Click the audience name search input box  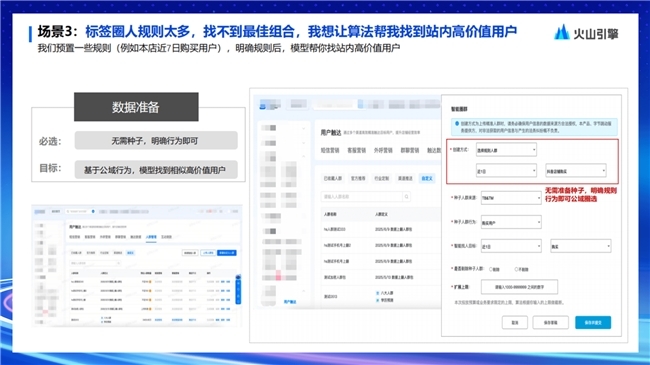(361, 197)
